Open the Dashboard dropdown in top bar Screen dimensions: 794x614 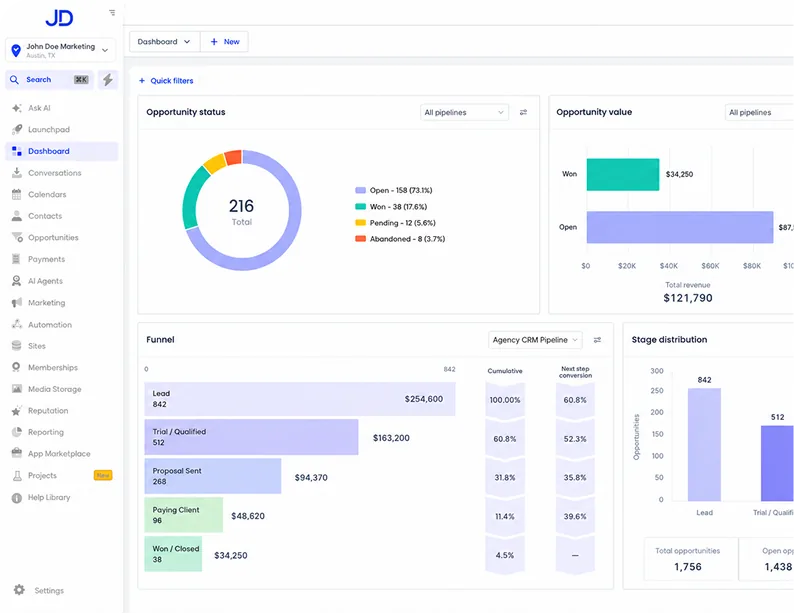(165, 42)
